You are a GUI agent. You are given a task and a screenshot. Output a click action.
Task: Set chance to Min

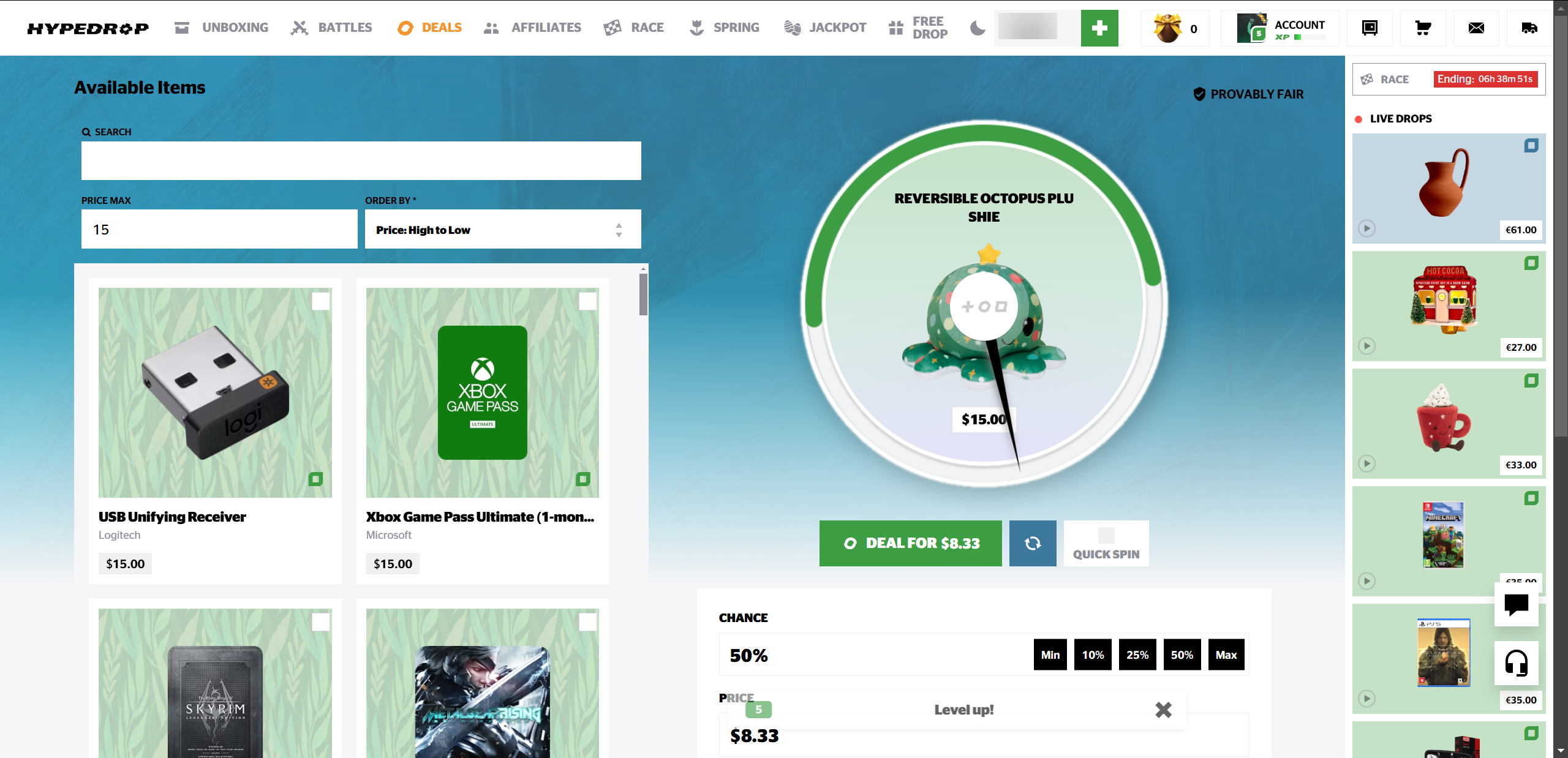coord(1050,655)
